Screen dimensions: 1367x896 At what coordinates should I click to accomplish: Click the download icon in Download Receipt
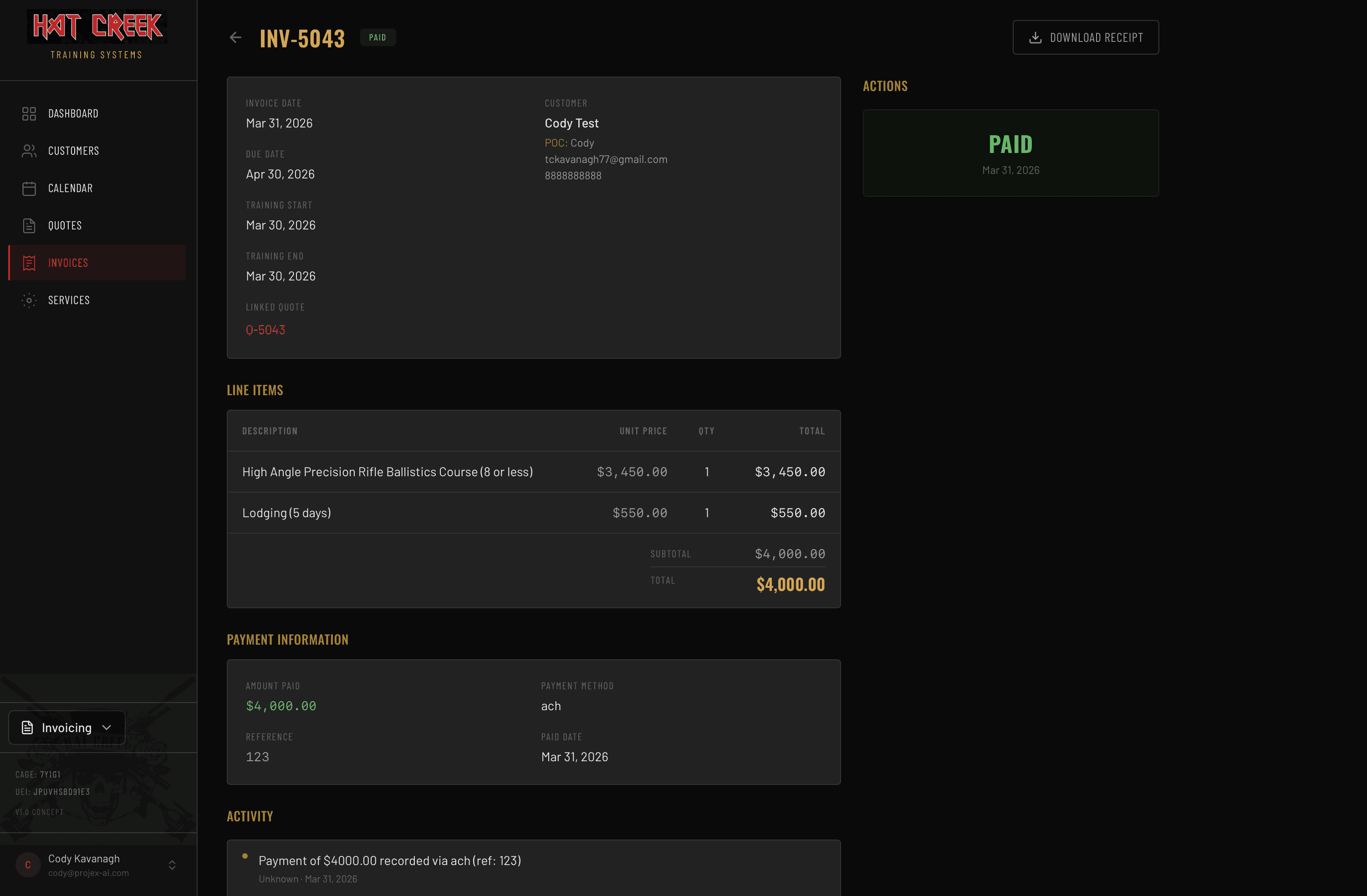1035,38
